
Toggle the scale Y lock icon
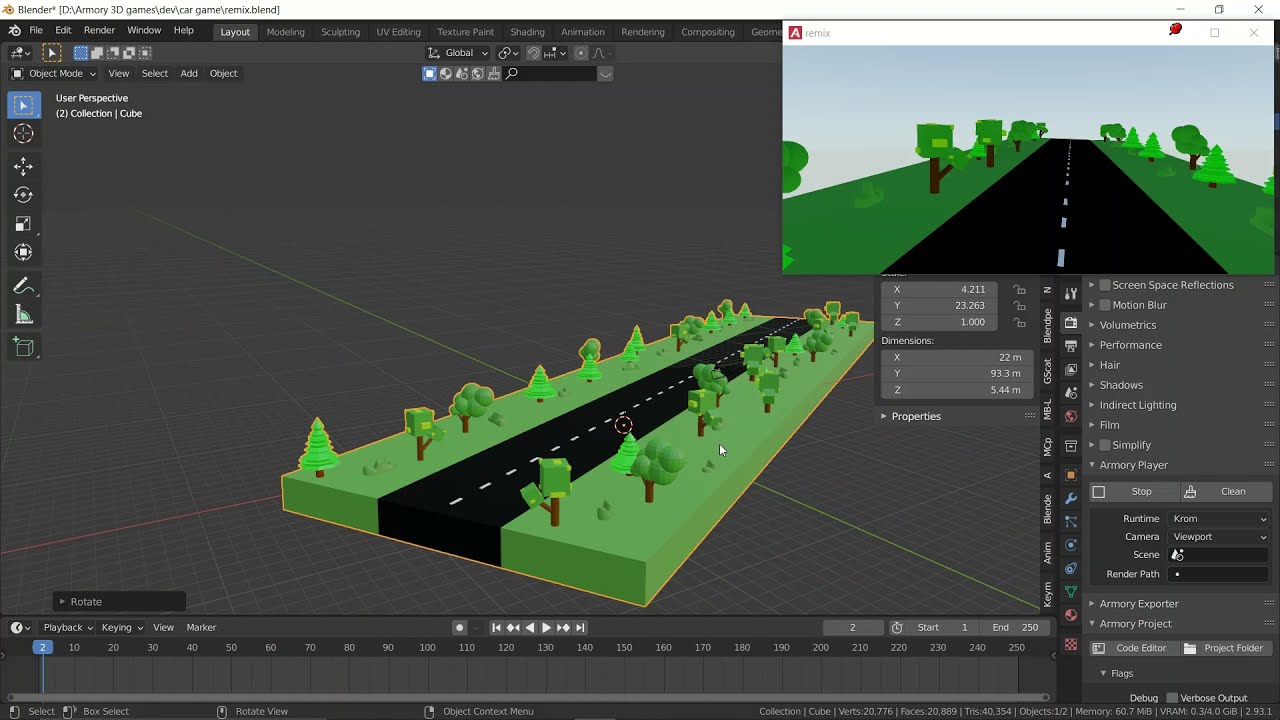1020,306
